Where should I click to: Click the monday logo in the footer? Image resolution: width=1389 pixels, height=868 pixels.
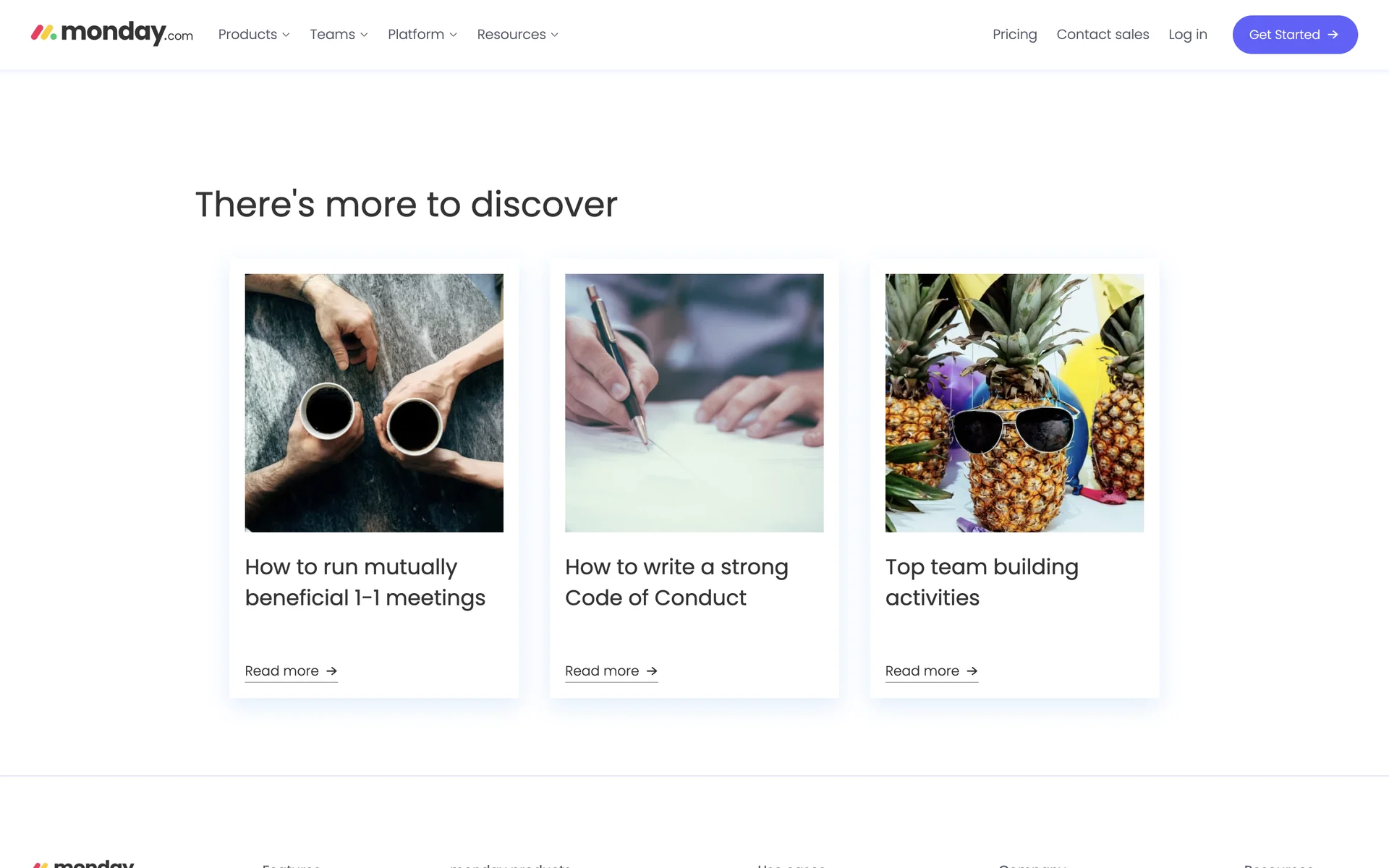(x=84, y=863)
